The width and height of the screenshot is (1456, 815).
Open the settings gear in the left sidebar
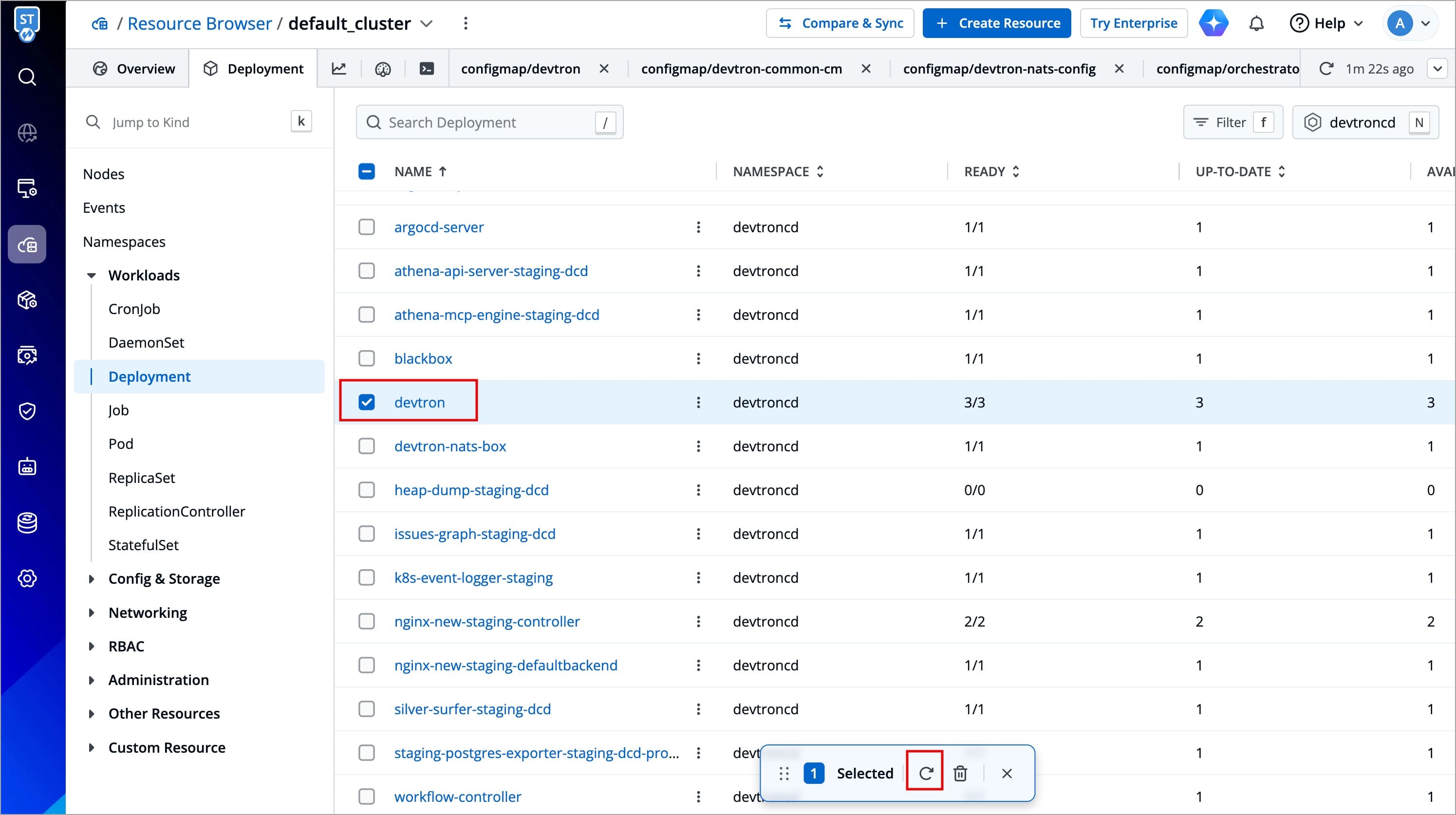(x=27, y=578)
